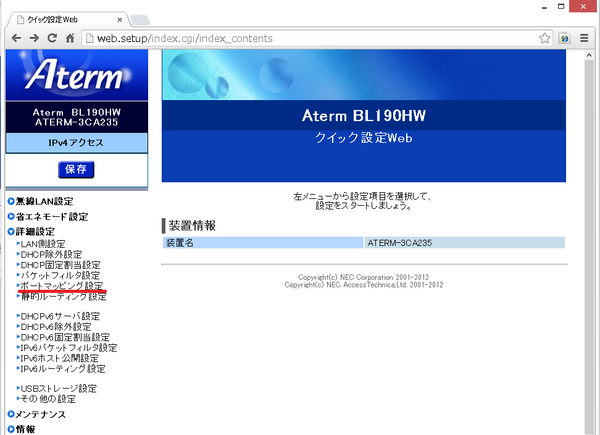Click the 装置名 table cell

pos(263,243)
